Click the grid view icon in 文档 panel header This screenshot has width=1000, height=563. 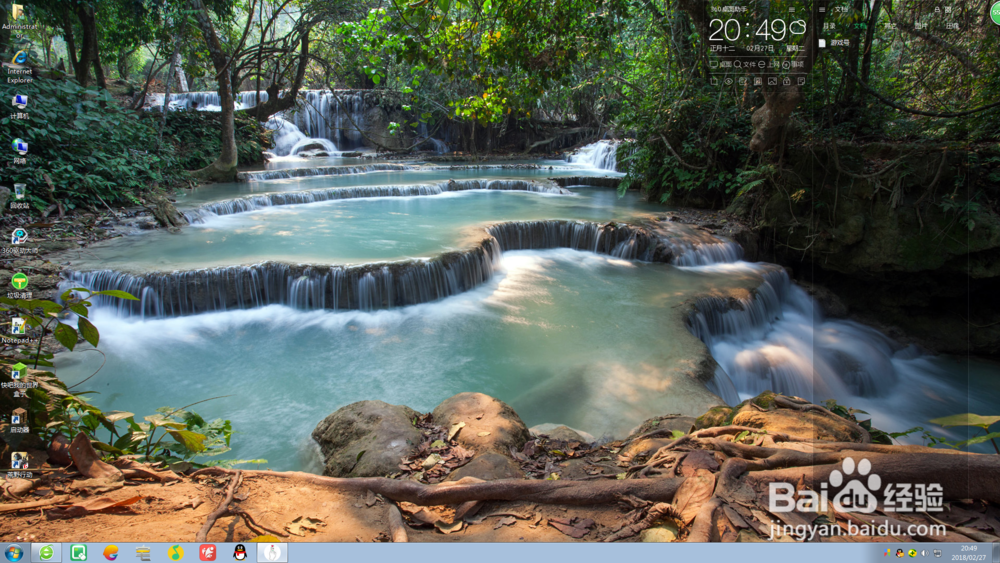pos(948,10)
